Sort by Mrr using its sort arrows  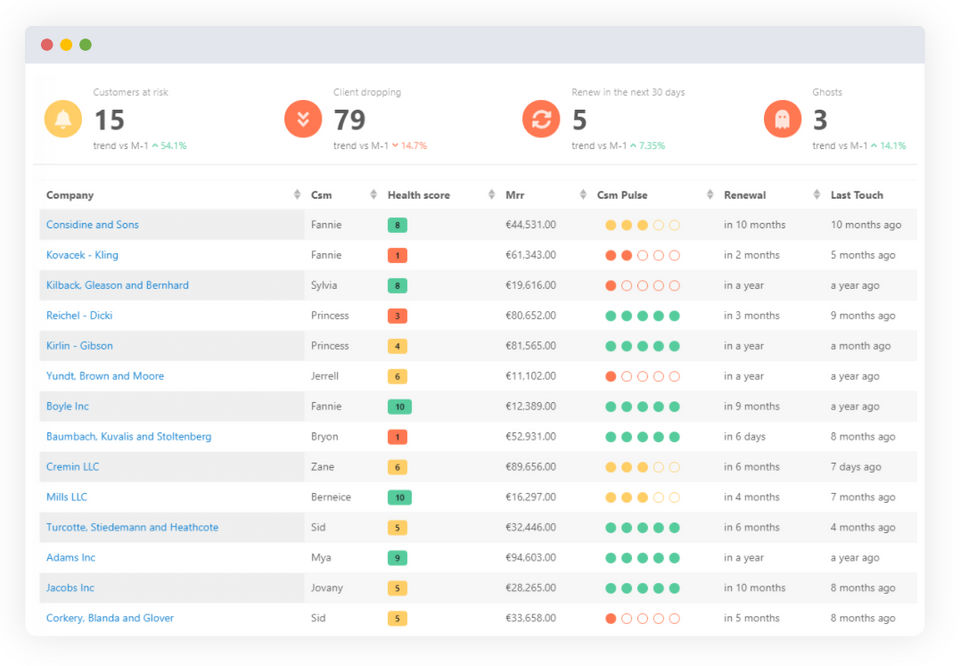(x=584, y=195)
